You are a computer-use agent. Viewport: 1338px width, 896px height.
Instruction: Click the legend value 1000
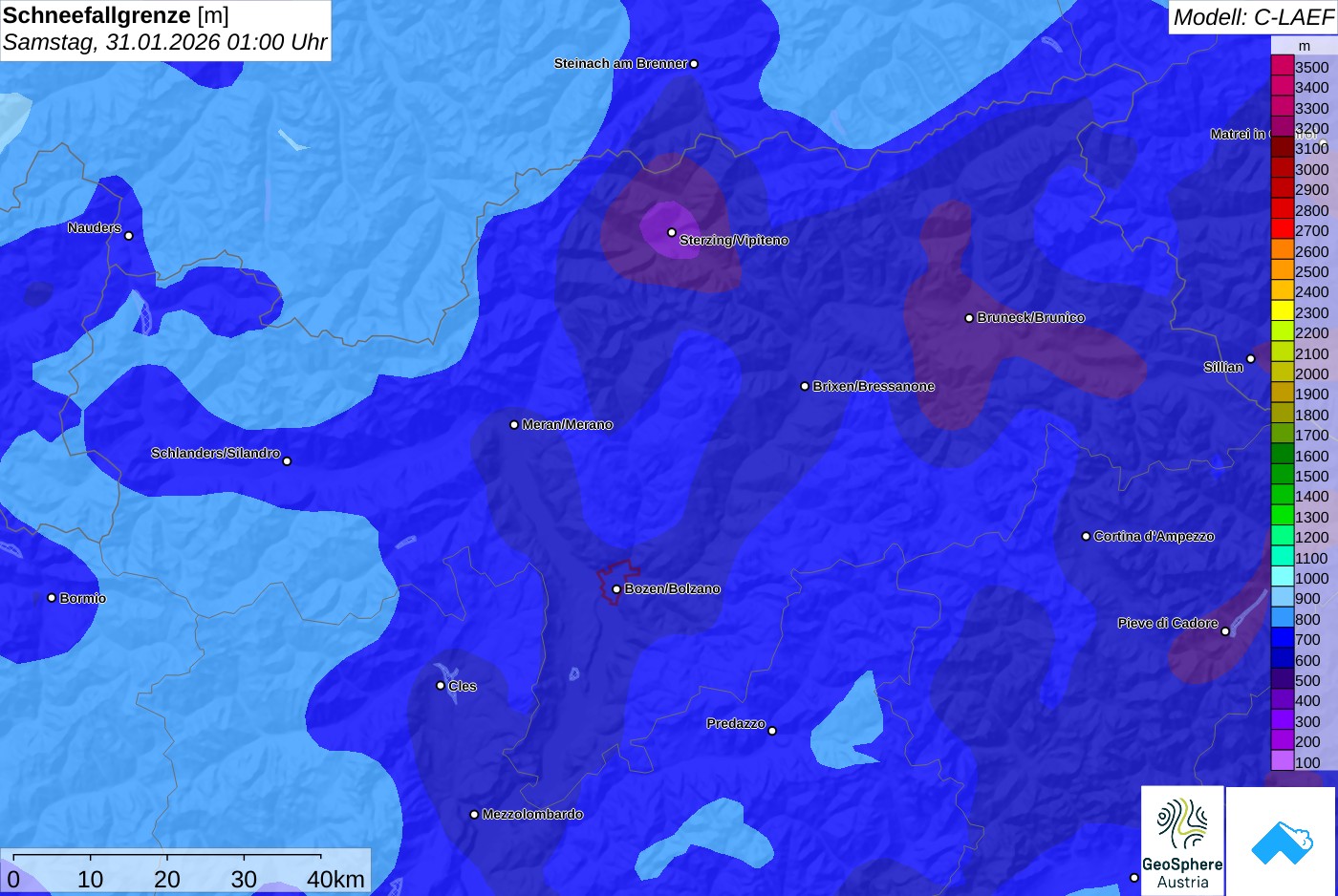tap(1311, 578)
